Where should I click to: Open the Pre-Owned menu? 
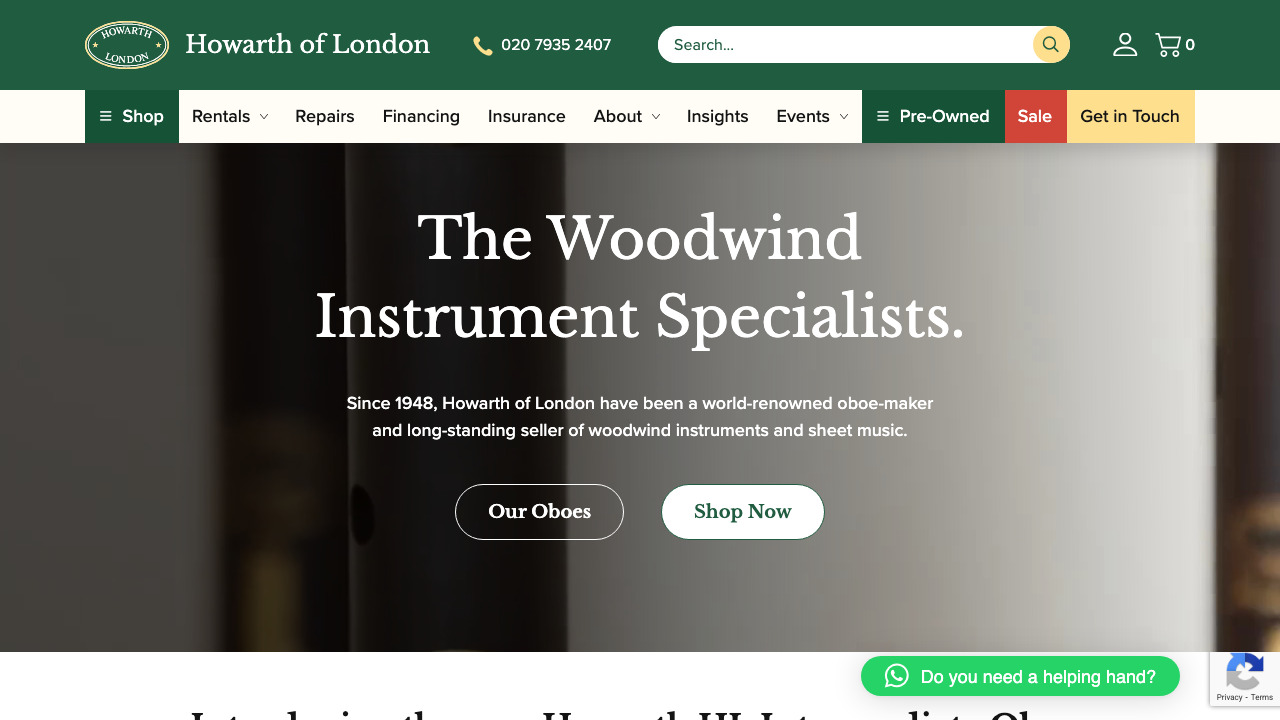(933, 116)
